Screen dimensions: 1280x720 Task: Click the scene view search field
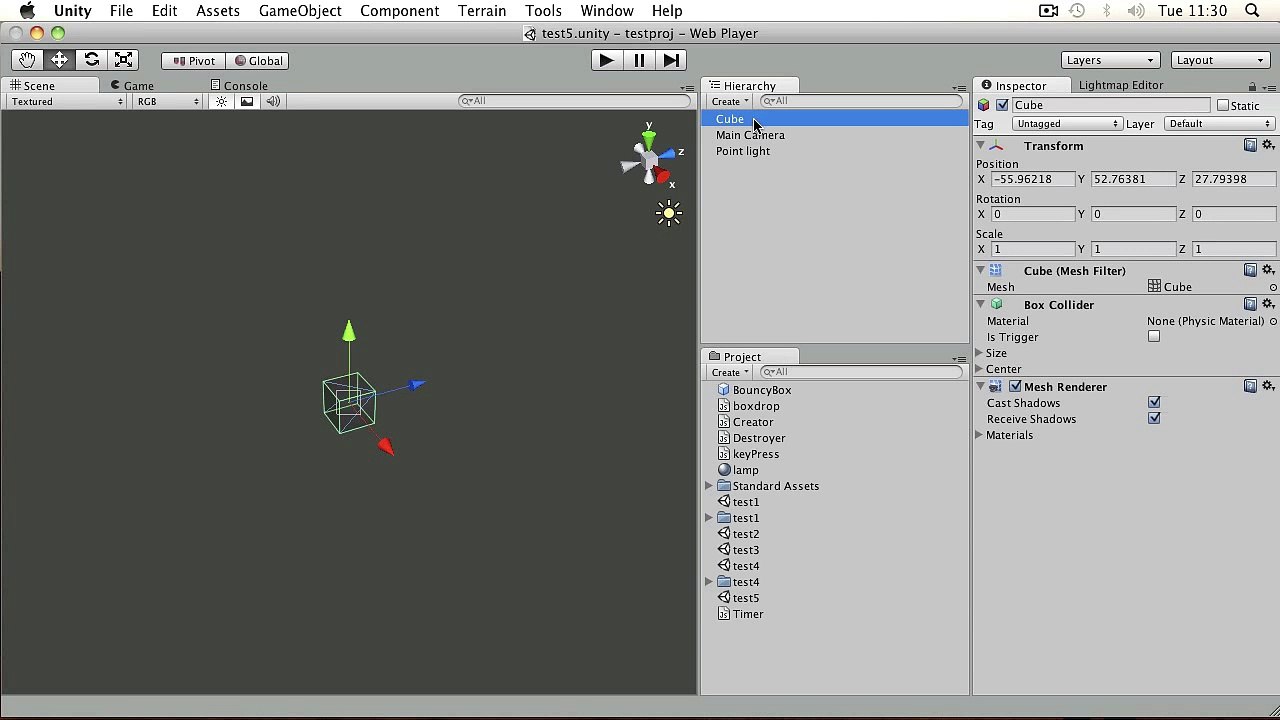[x=574, y=101]
